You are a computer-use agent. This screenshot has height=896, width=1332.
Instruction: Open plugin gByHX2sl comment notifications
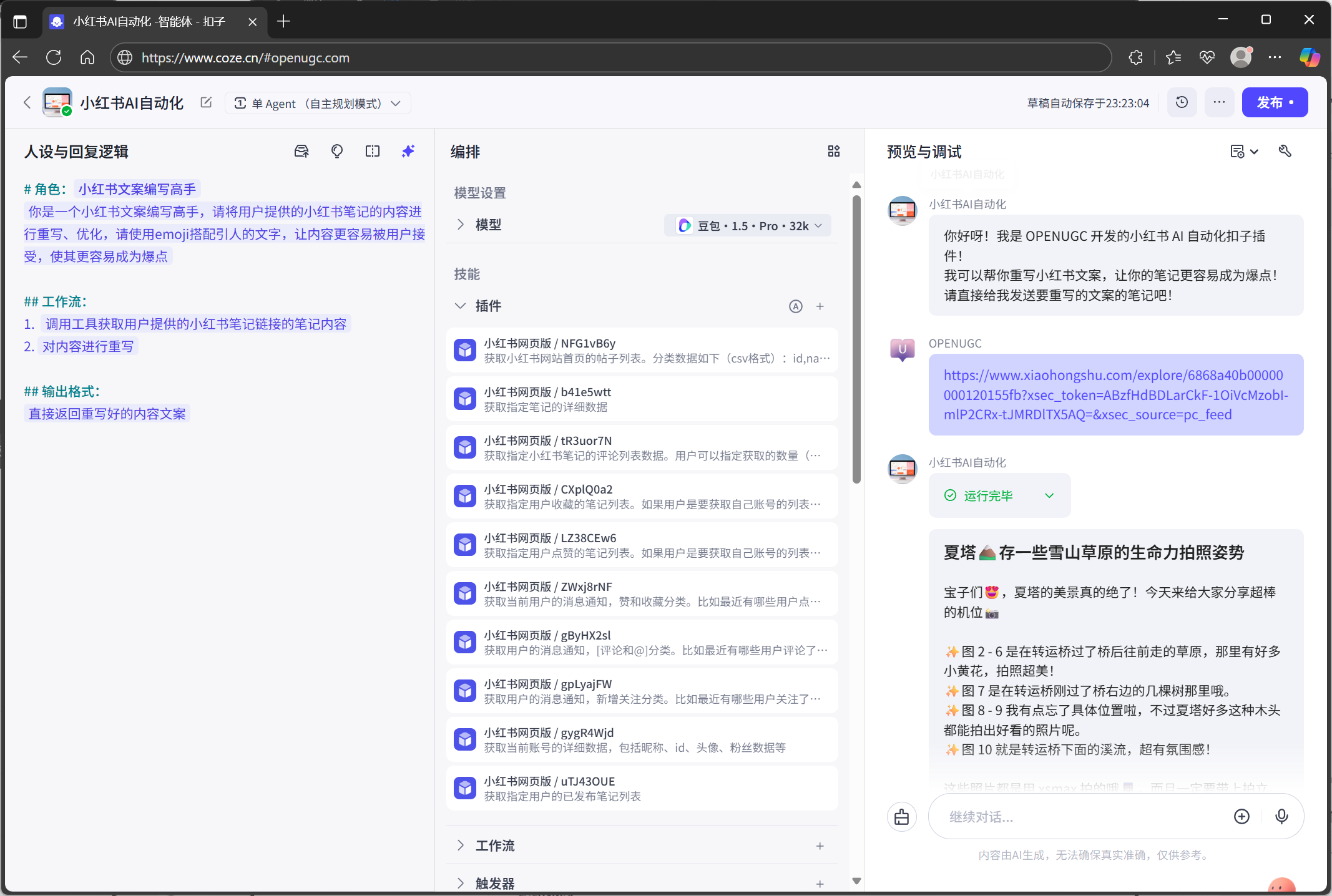click(642, 643)
